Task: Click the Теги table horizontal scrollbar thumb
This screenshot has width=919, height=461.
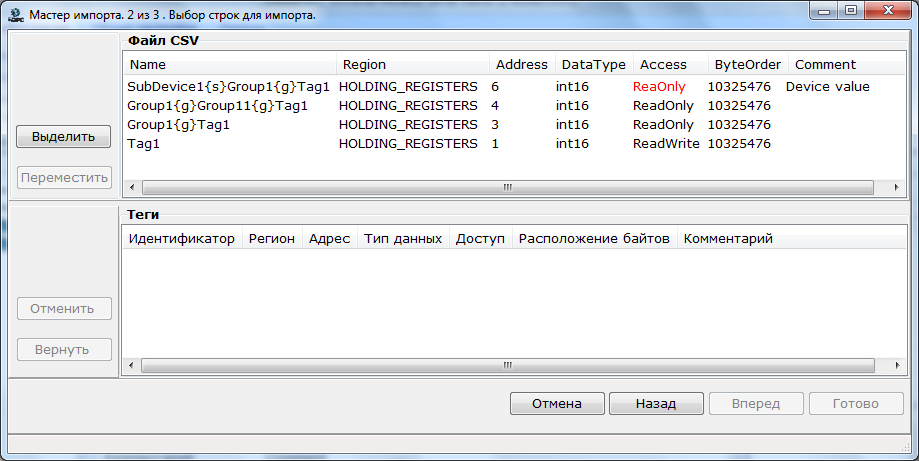Action: click(x=508, y=366)
